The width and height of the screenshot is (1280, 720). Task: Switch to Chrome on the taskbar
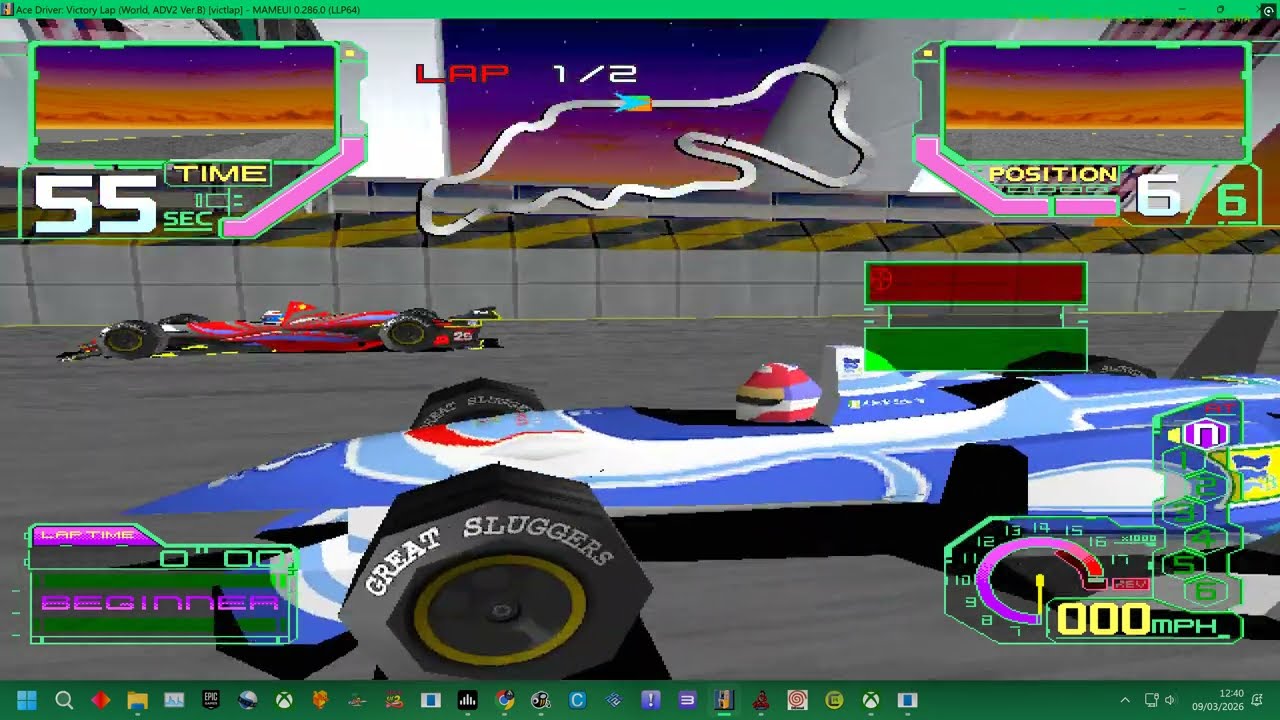504,700
